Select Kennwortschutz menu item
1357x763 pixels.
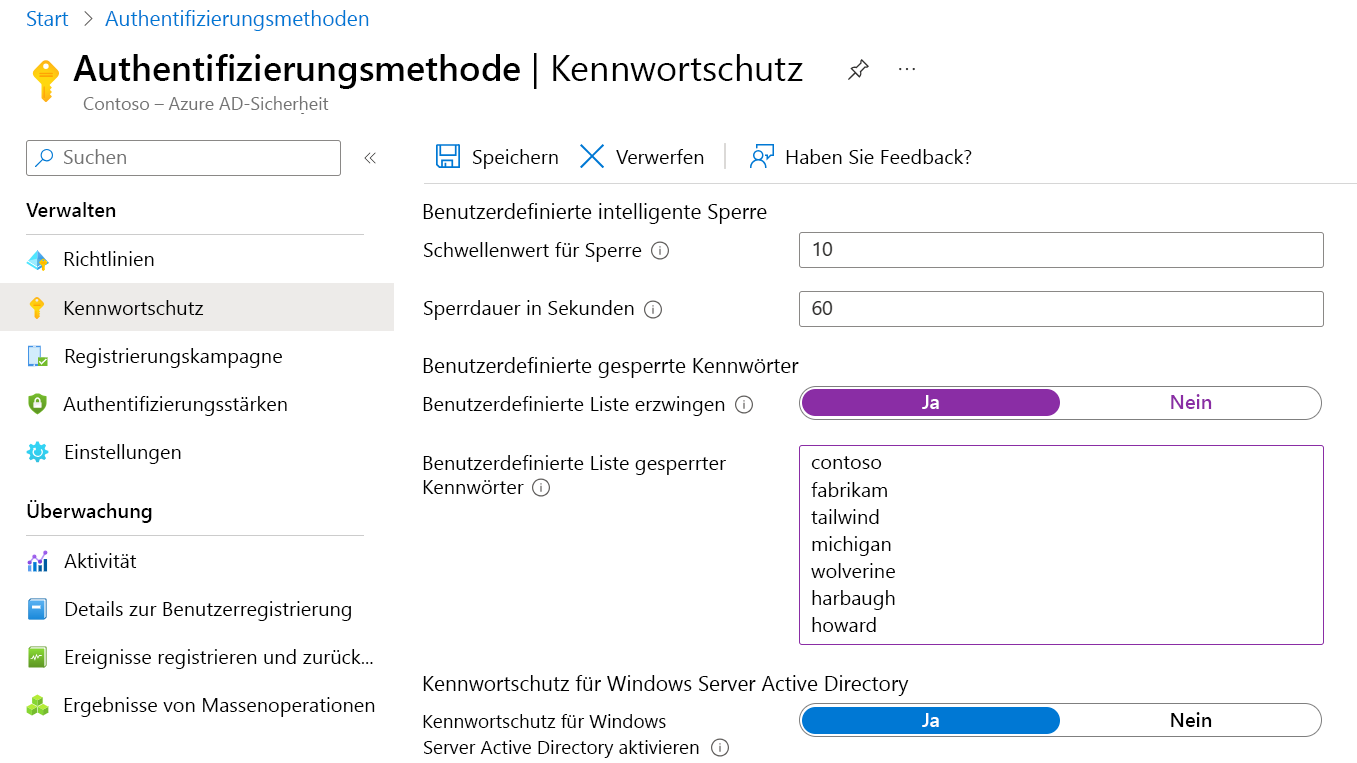pyautogui.click(x=197, y=307)
